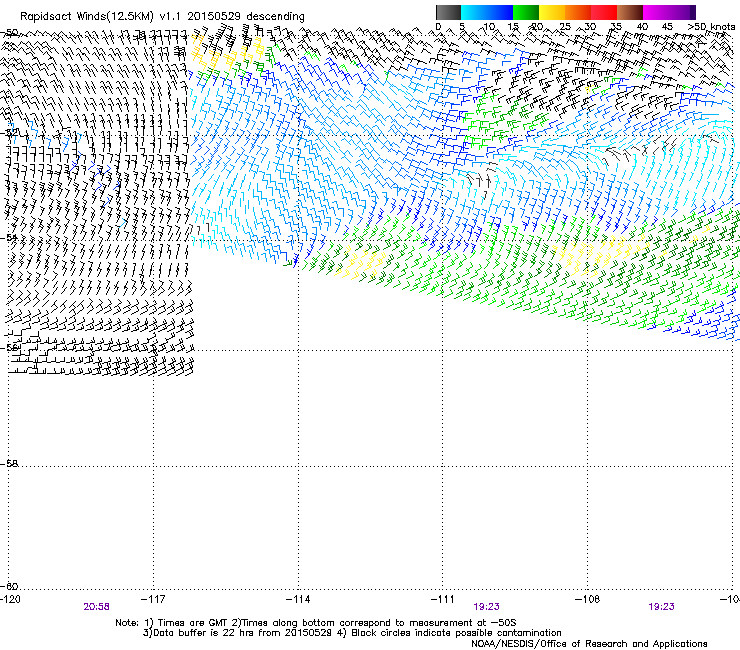Pick the yellow 20-25 knots legend segment

(552, 12)
